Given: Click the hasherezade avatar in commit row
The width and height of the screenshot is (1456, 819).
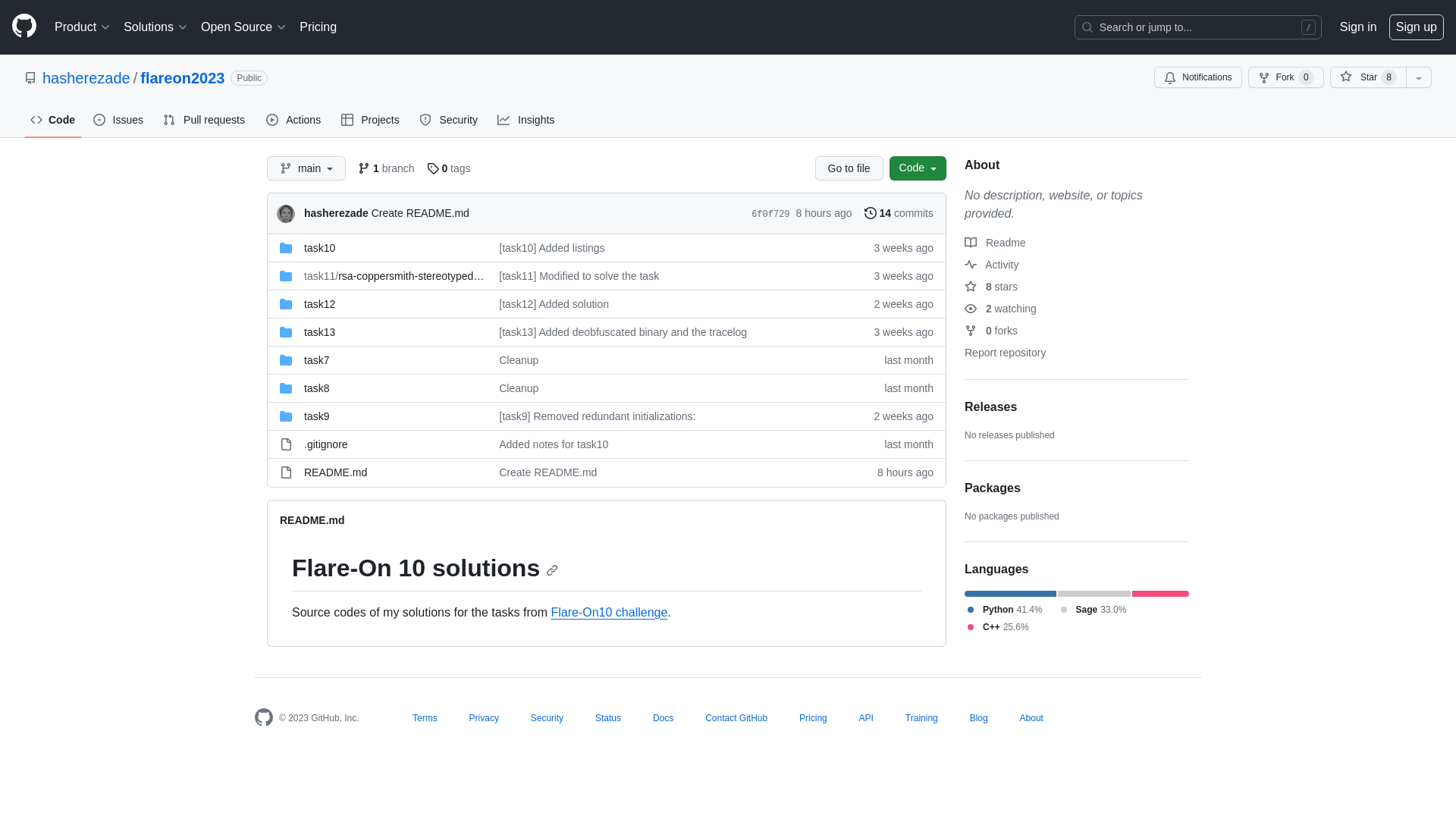Looking at the screenshot, I should pyautogui.click(x=286, y=214).
